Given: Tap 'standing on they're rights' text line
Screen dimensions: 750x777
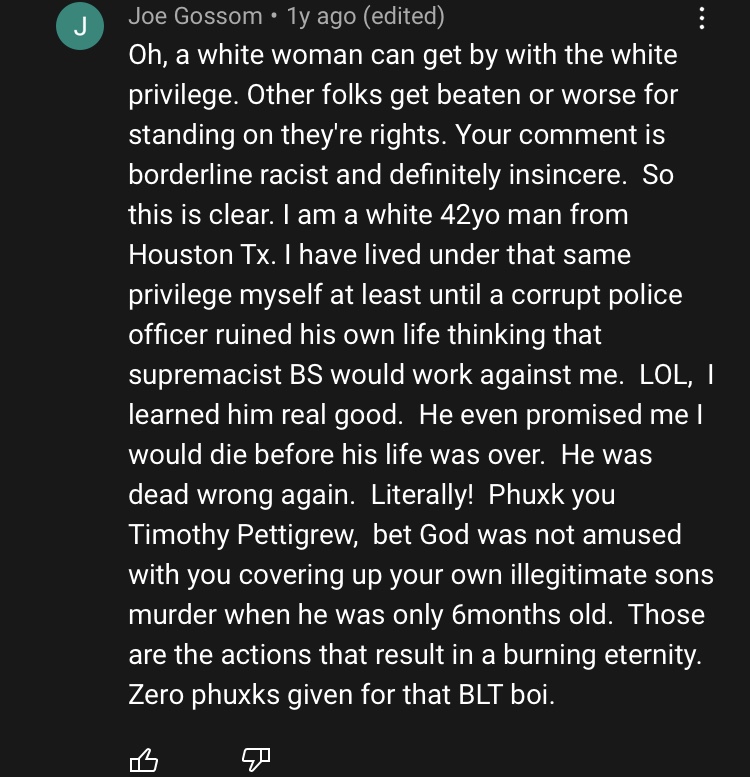Looking at the screenshot, I should (287, 135).
